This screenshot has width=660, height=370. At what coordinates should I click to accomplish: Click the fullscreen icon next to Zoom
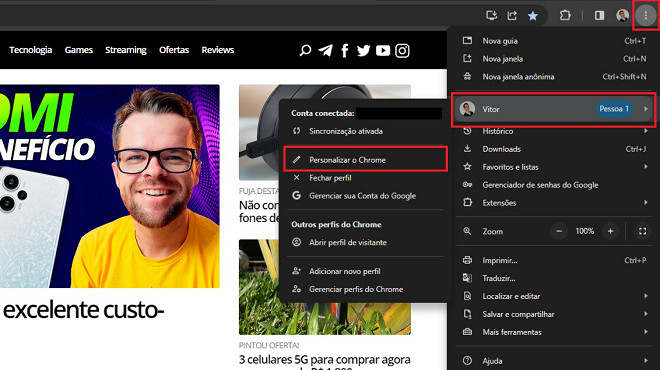(x=642, y=231)
